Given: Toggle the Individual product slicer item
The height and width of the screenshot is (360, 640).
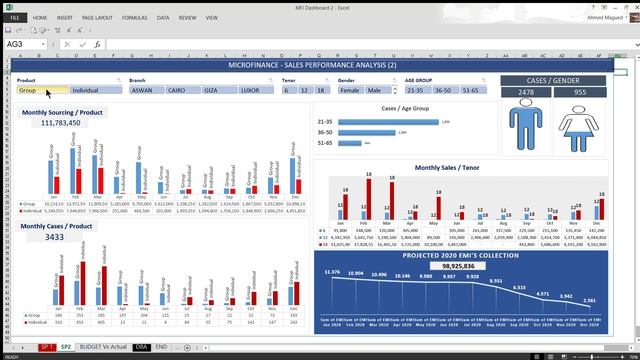Looking at the screenshot, I should pos(96,90).
